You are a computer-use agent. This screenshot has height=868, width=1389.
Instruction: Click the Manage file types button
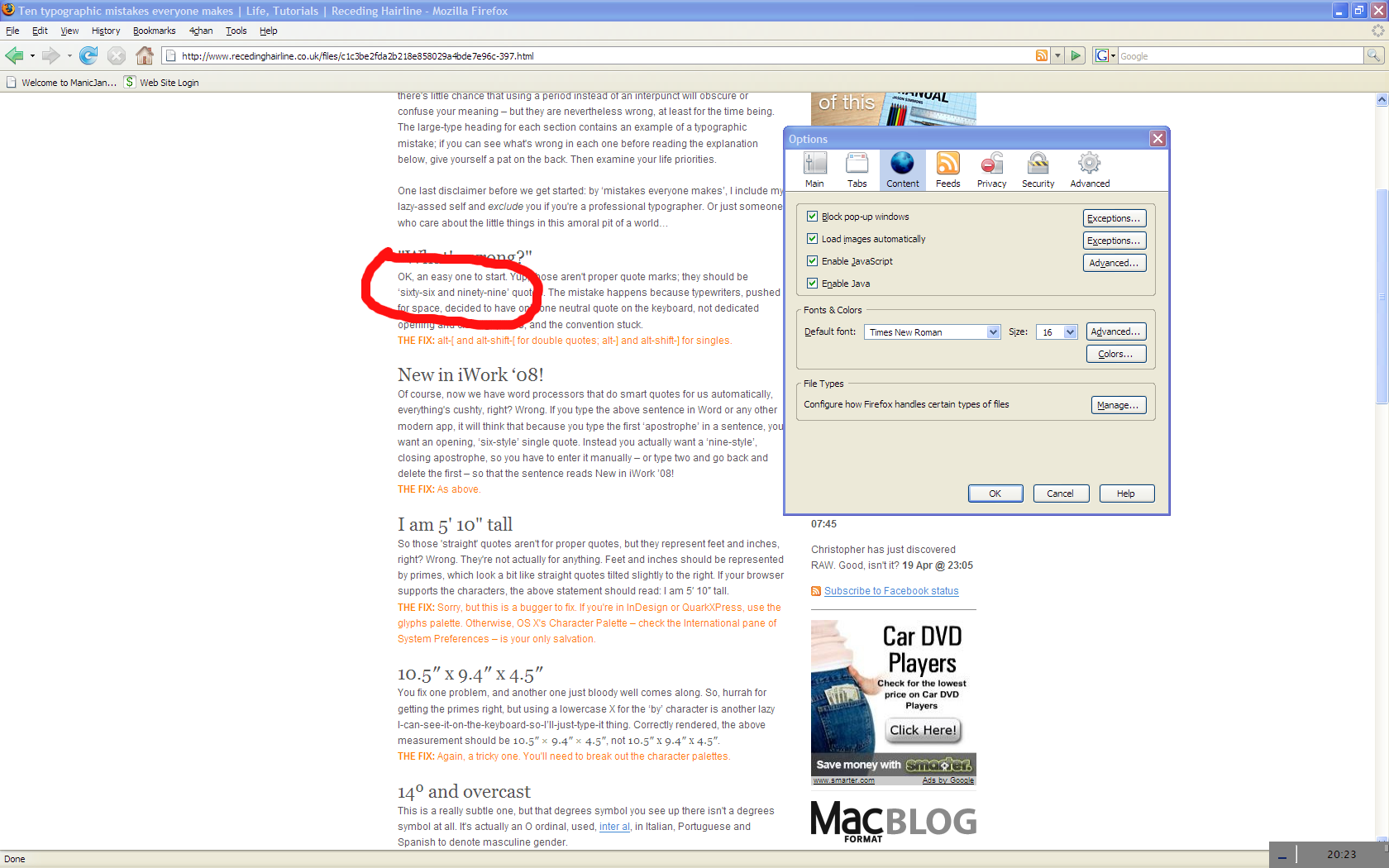coord(1119,405)
